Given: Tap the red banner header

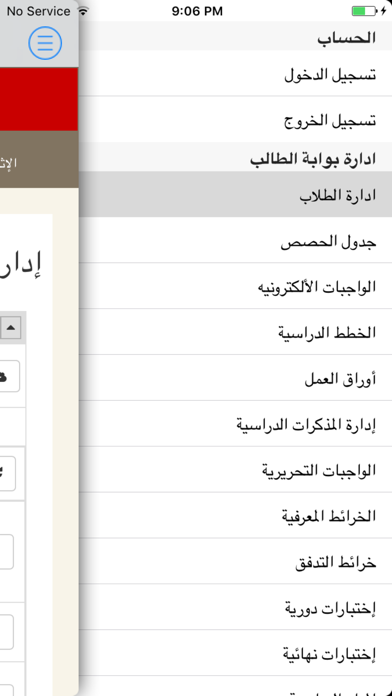Looking at the screenshot, I should tap(39, 99).
